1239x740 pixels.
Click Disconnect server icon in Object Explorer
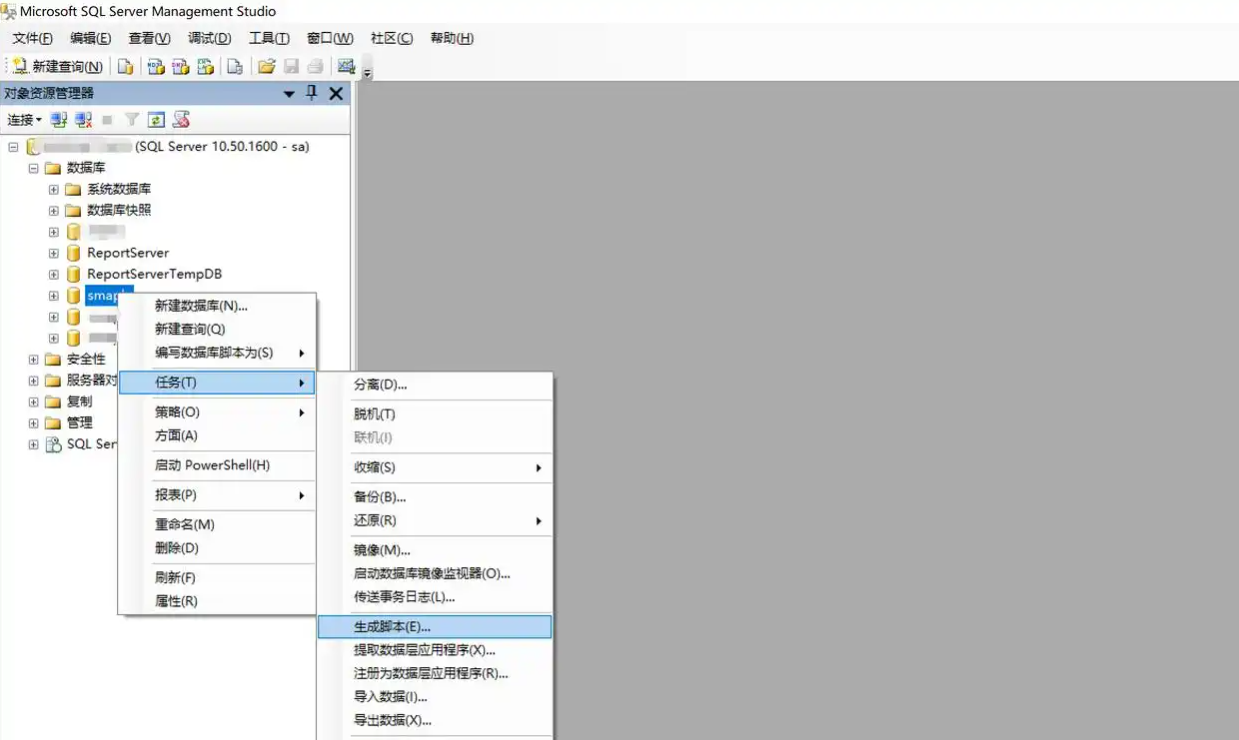pyautogui.click(x=84, y=120)
